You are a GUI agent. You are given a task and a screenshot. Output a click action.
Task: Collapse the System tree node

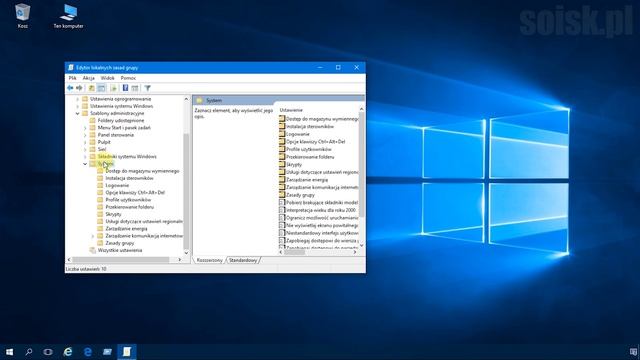(x=85, y=164)
